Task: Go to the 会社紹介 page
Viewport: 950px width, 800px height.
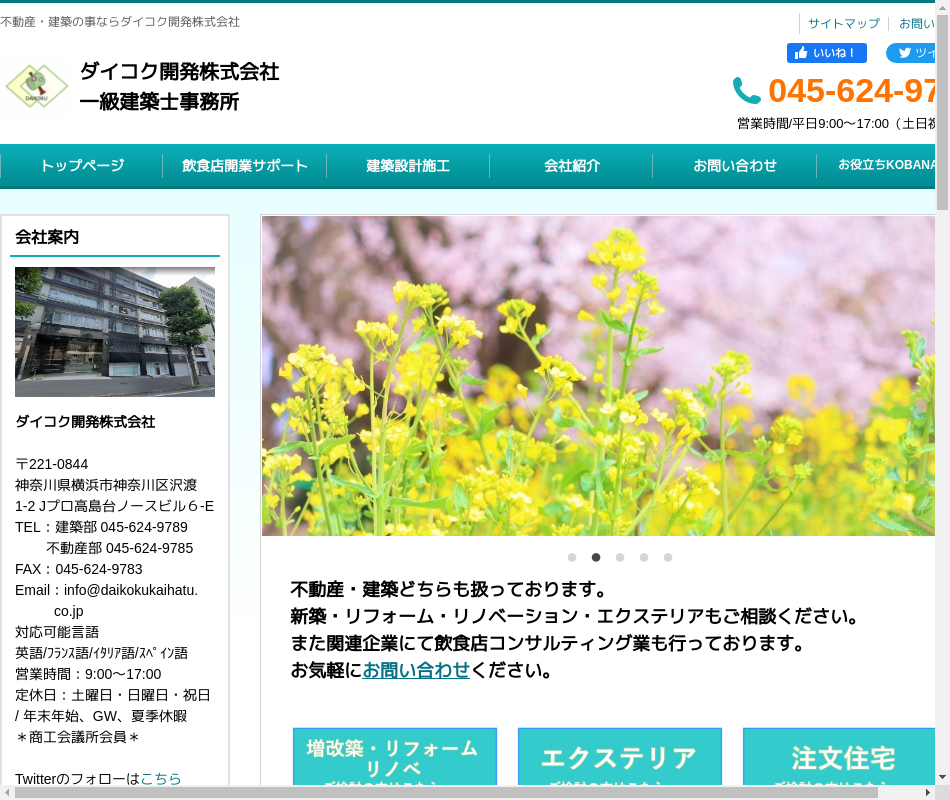Action: pyautogui.click(x=572, y=166)
